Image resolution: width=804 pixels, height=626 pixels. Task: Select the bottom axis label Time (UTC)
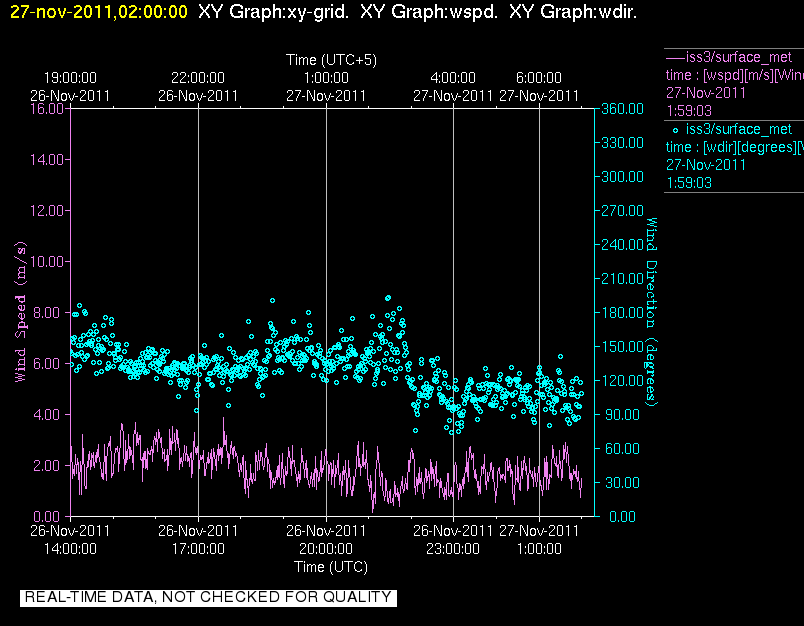pyautogui.click(x=331, y=567)
